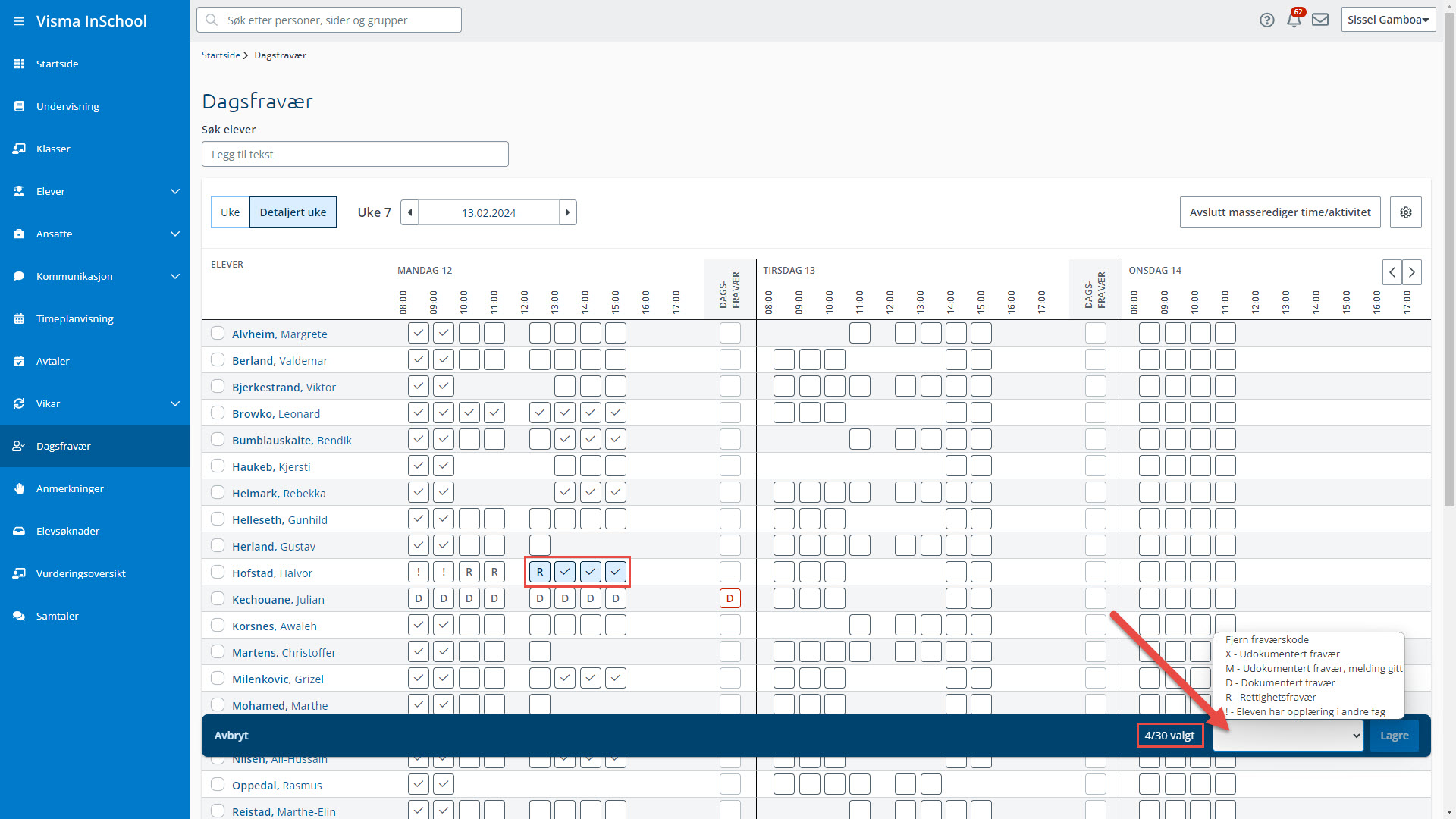
Task: Click the Samtaler chat bubbles icon
Action: [19, 616]
